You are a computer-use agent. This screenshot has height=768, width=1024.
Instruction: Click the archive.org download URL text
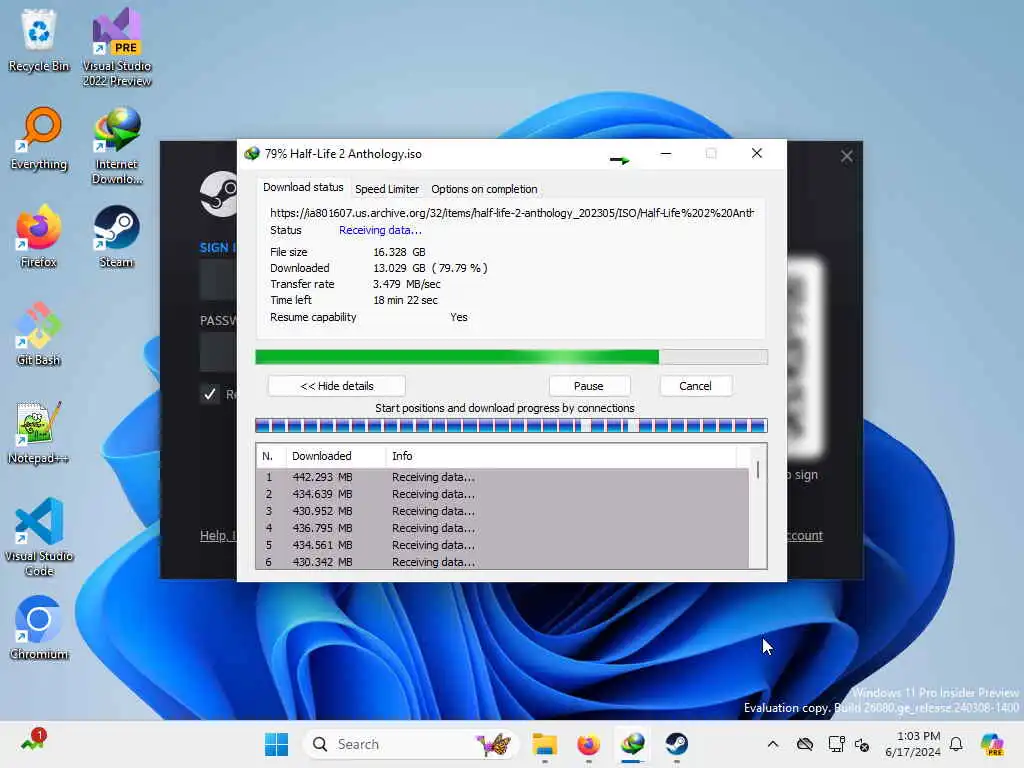[512, 213]
